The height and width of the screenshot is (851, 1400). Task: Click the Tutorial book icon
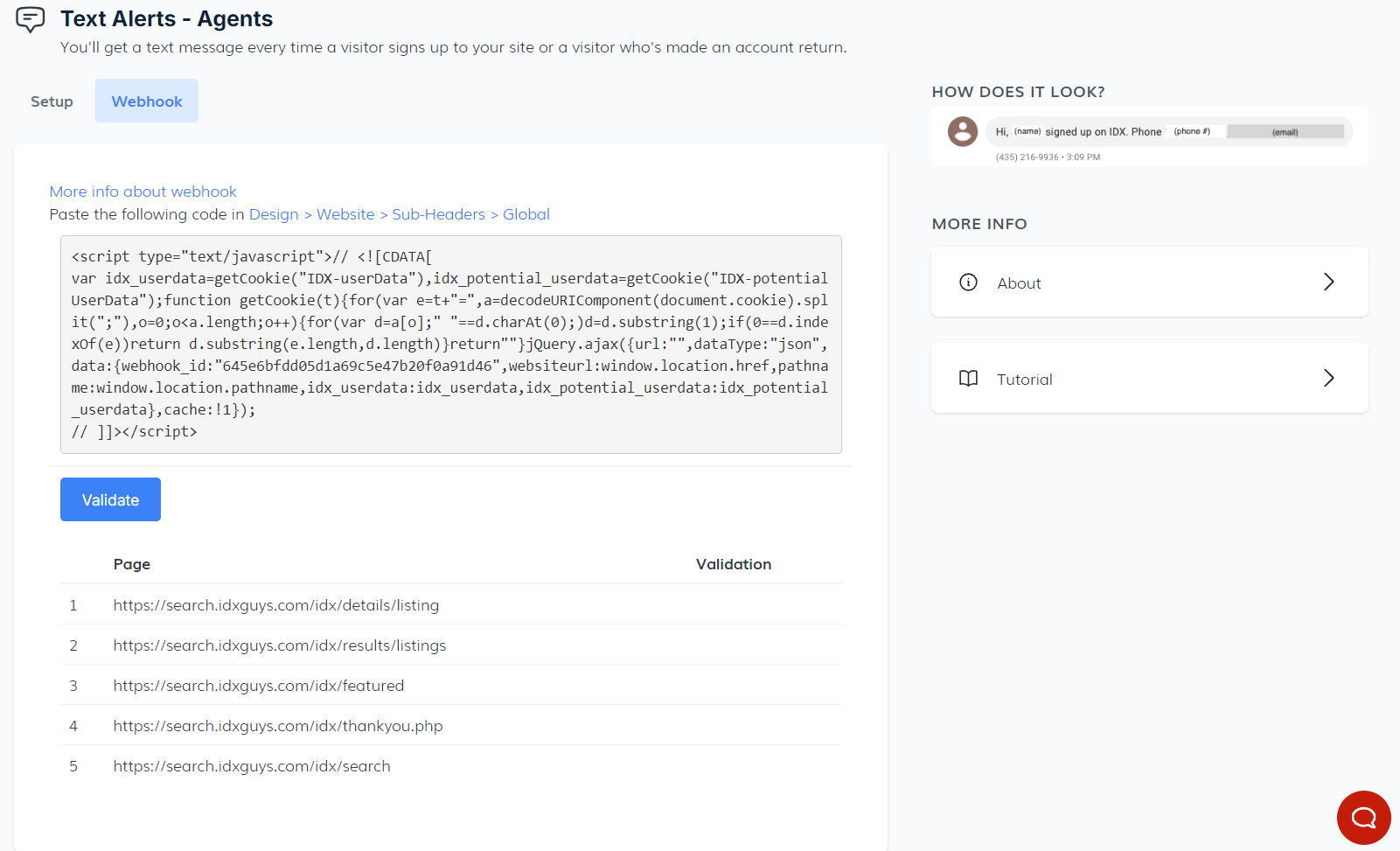click(x=968, y=378)
